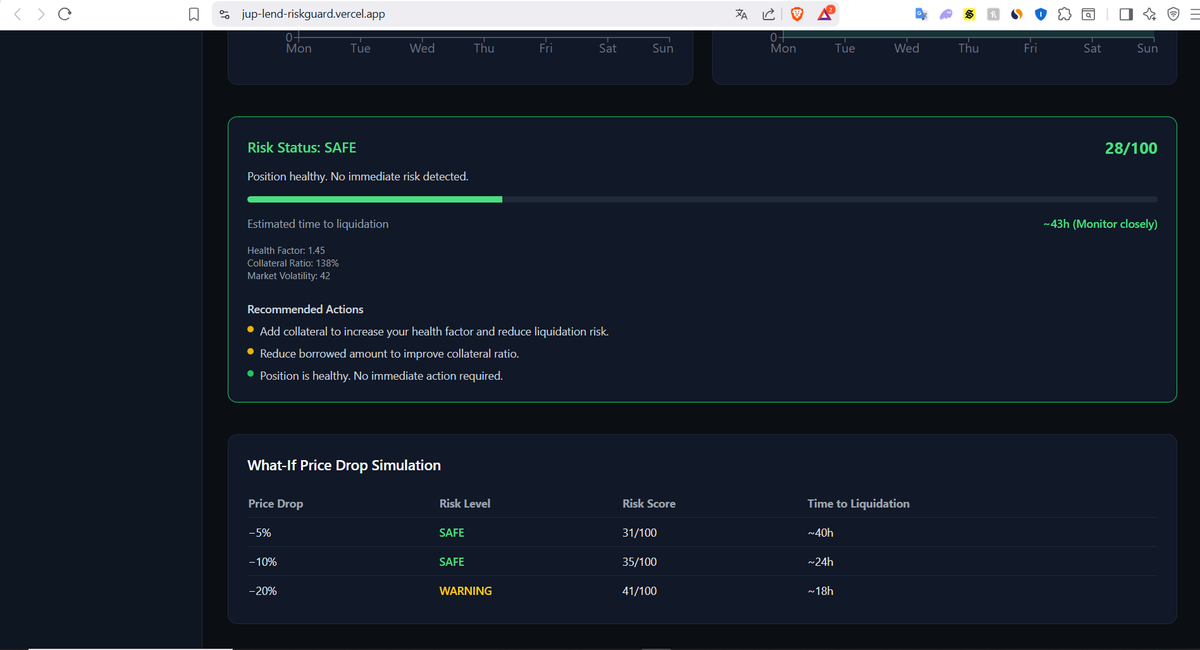Open the translate page icon
The height and width of the screenshot is (650, 1200).
coord(741,14)
